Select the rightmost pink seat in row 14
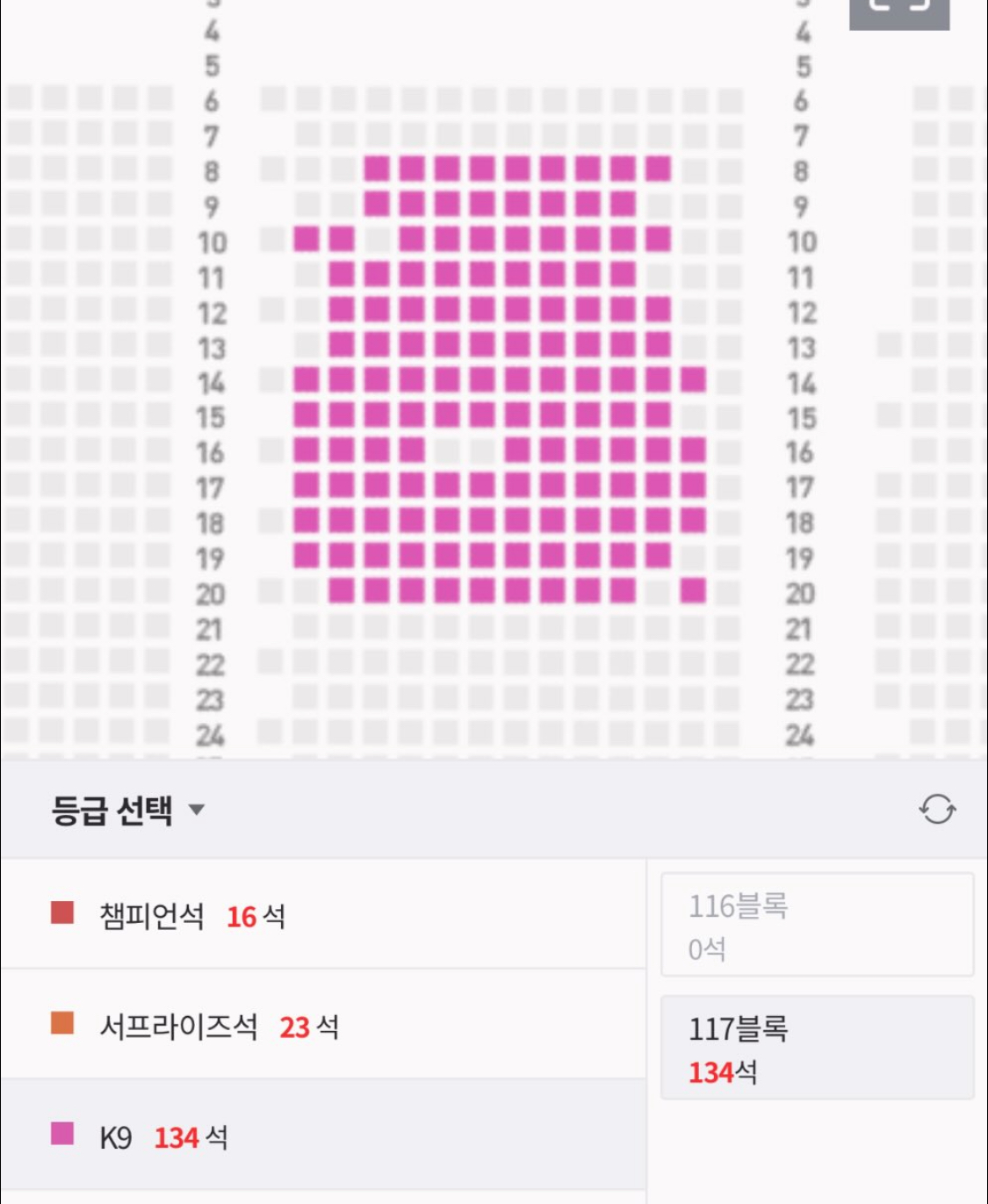 [x=693, y=379]
